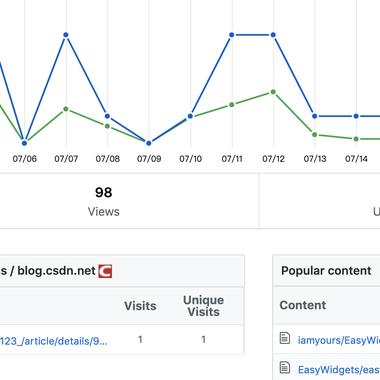The image size is (380, 380).
Task: Click file icon next to iamyours/EasyWi link
Action: (285, 338)
